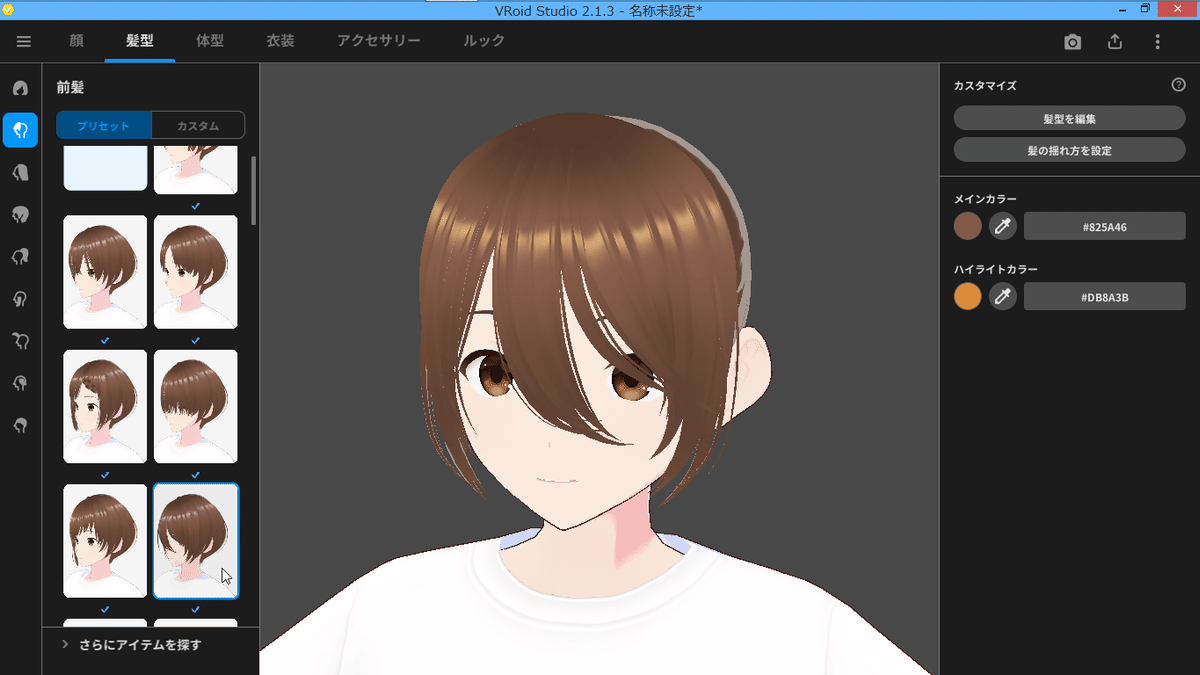
Task: Select the side hair category icon
Action: click(20, 214)
